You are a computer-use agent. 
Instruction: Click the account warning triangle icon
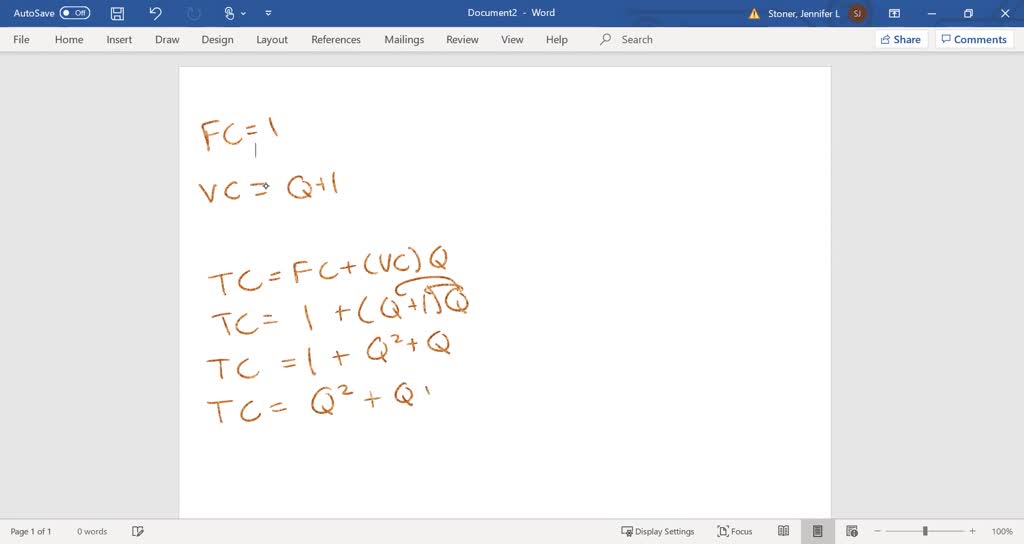(x=754, y=13)
